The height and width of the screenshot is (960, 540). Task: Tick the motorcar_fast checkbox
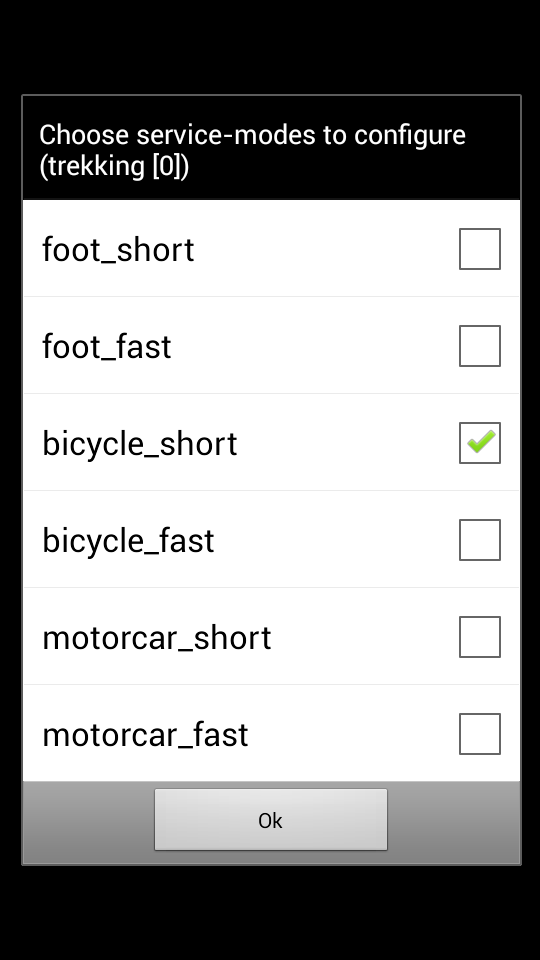click(x=480, y=734)
